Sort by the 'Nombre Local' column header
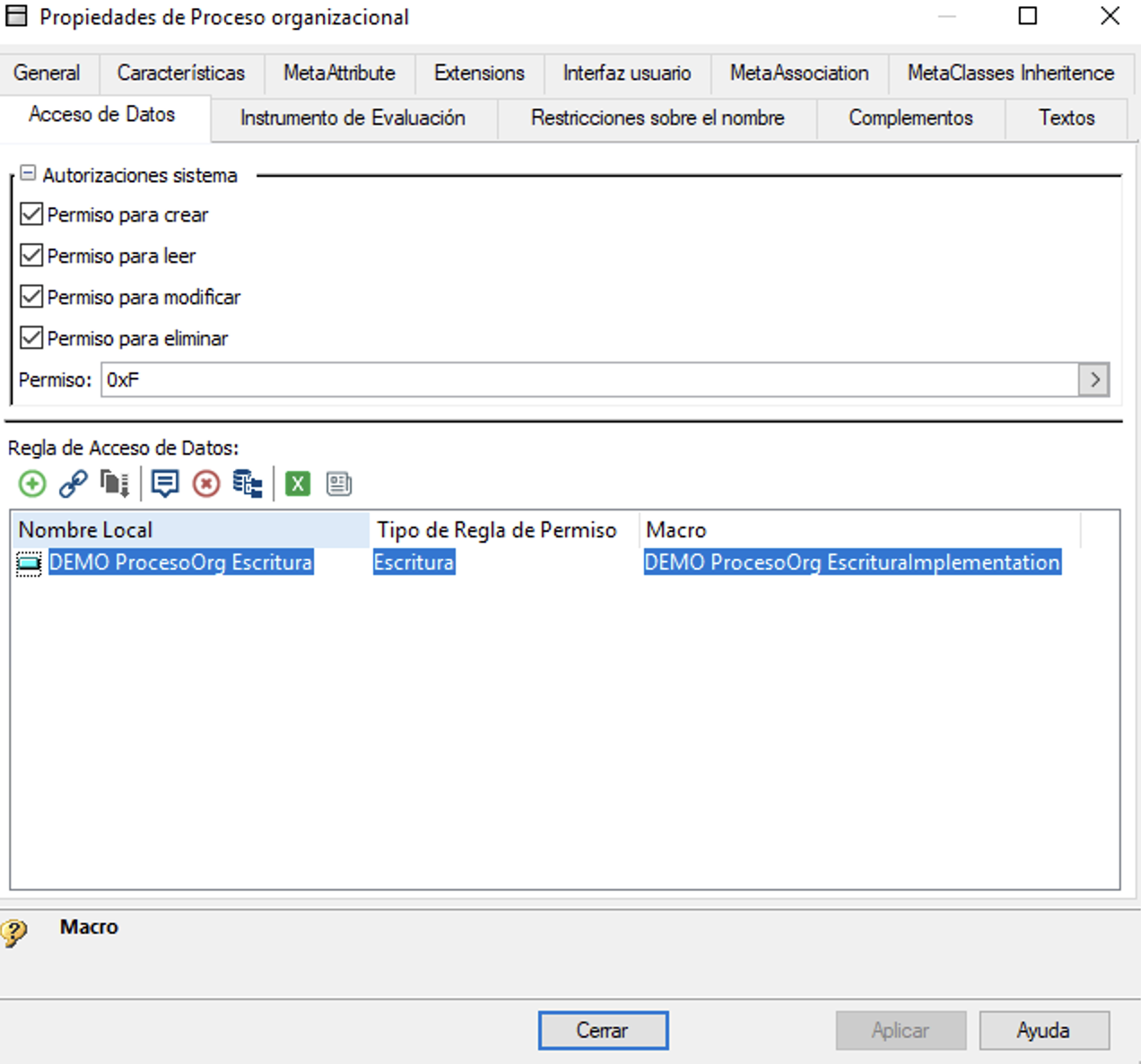The image size is (1141, 1064). tap(190, 530)
